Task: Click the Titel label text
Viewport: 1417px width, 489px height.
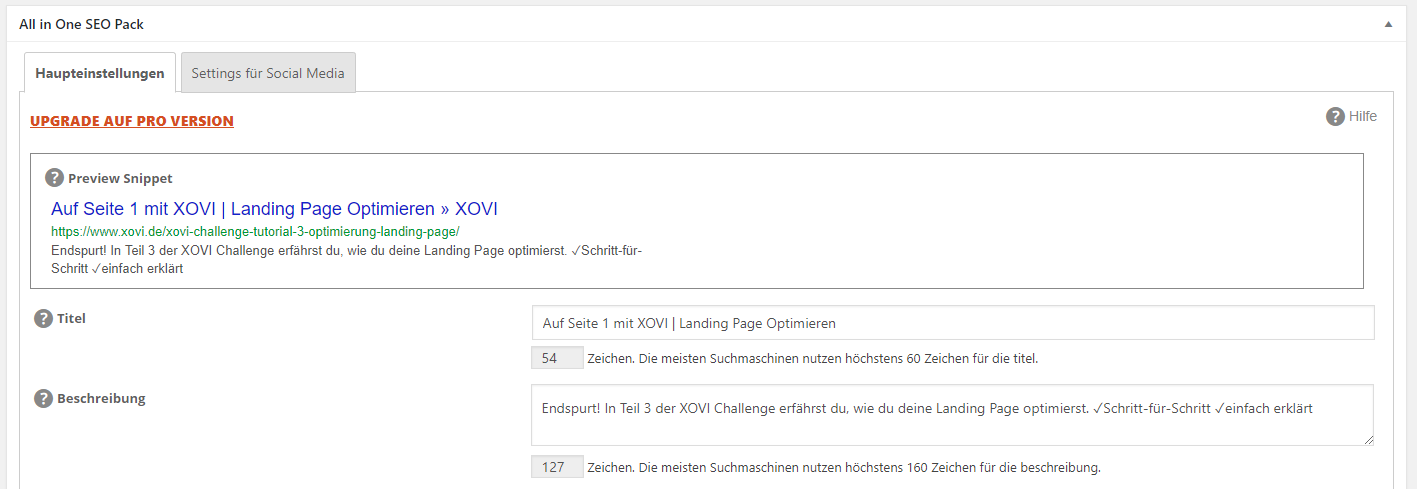Action: click(x=71, y=319)
